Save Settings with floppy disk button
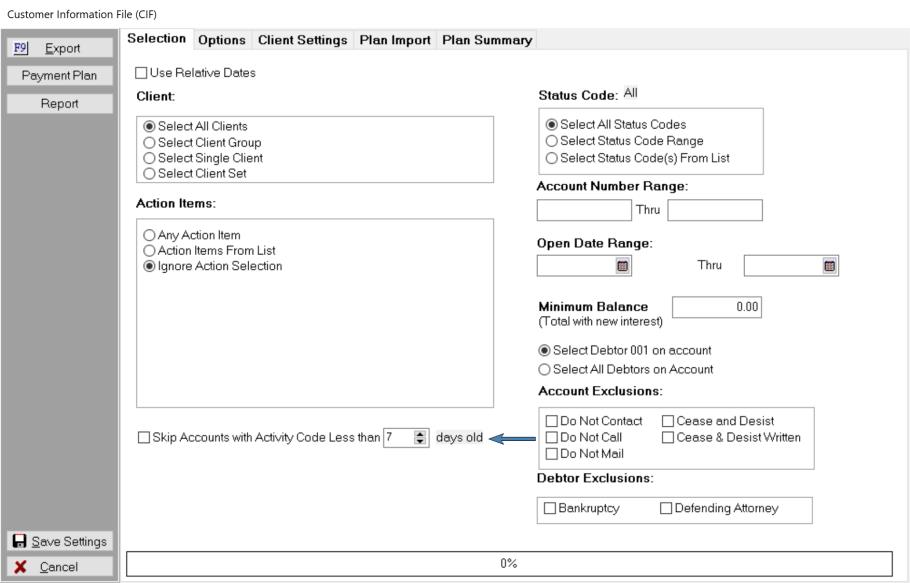The width and height of the screenshot is (910, 583). (60, 541)
